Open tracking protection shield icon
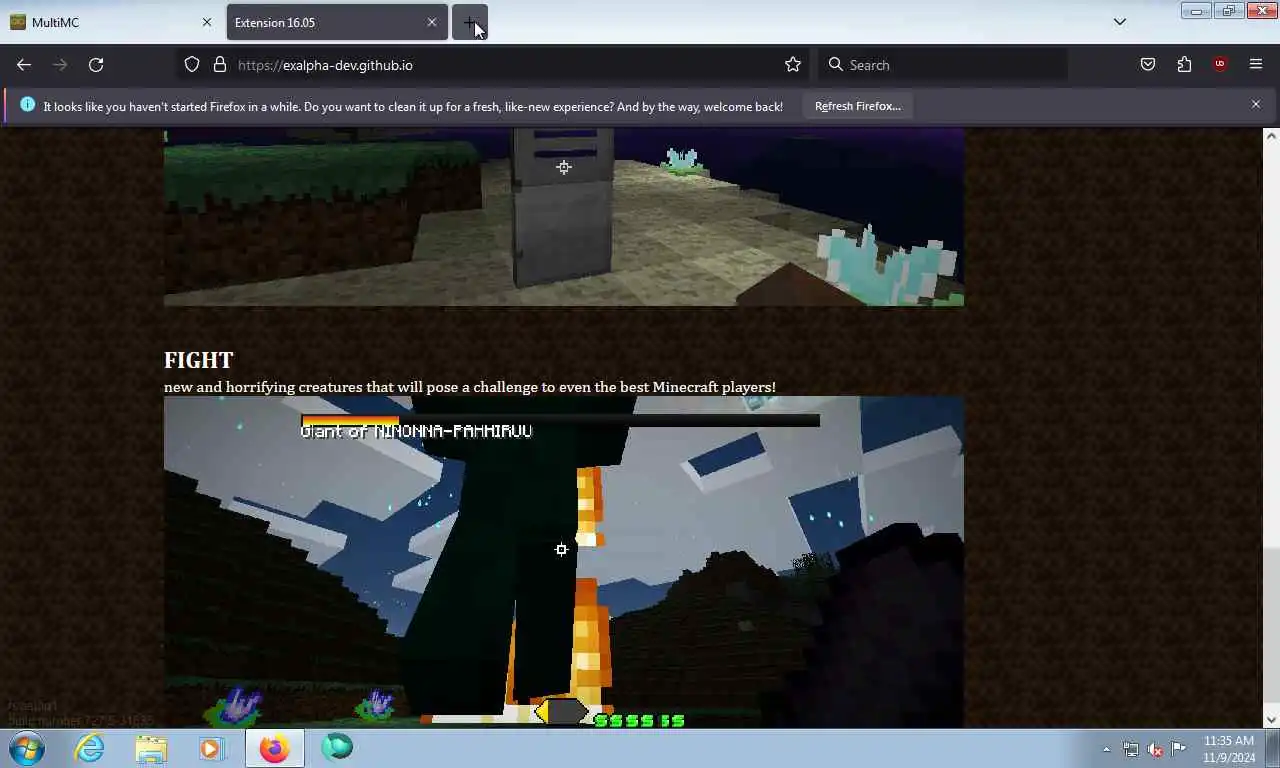 (x=192, y=65)
